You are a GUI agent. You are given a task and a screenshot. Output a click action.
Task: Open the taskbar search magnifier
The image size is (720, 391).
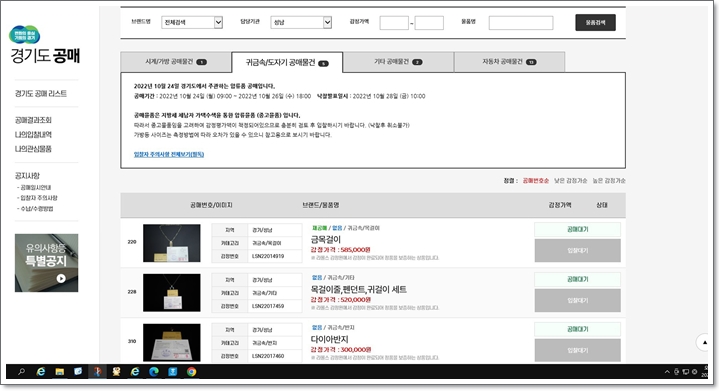pos(21,372)
